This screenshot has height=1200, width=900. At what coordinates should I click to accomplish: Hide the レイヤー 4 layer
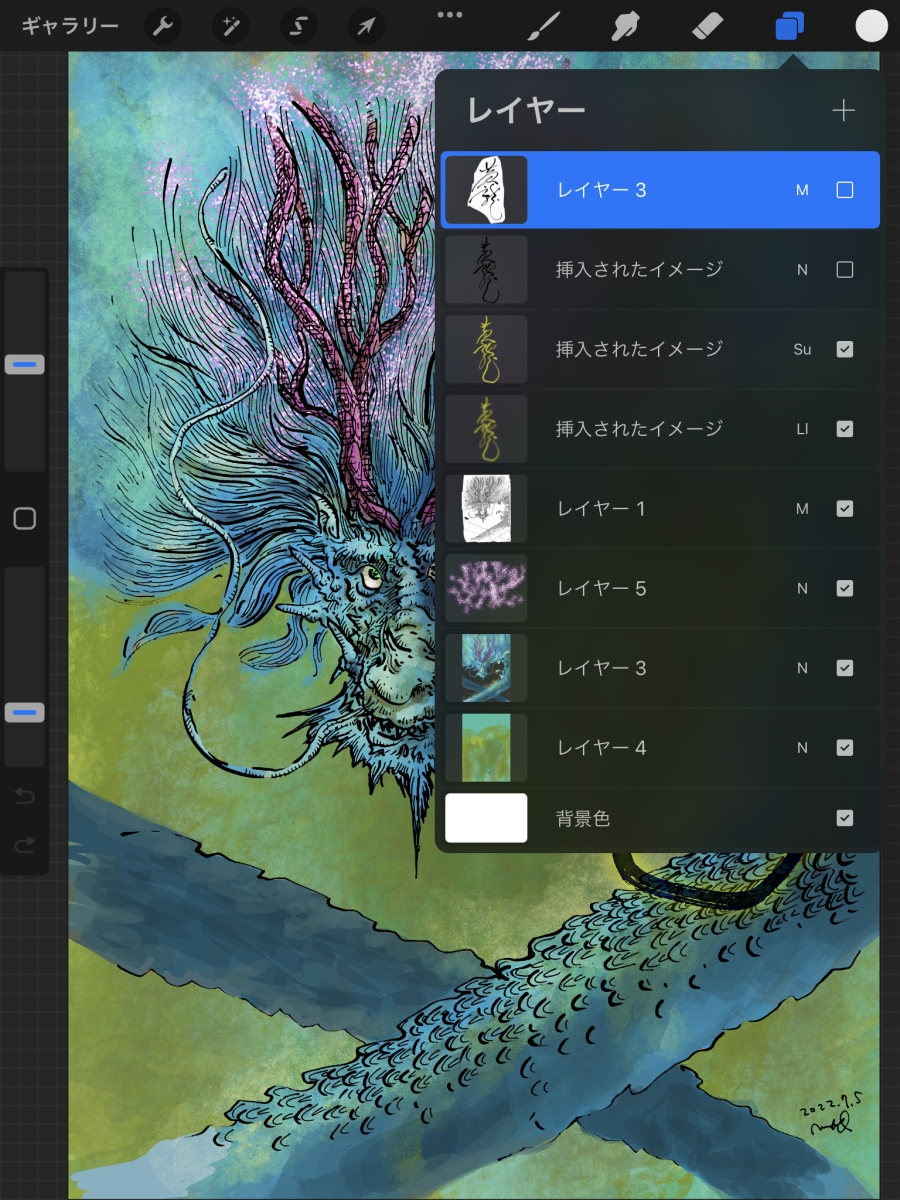pos(844,748)
